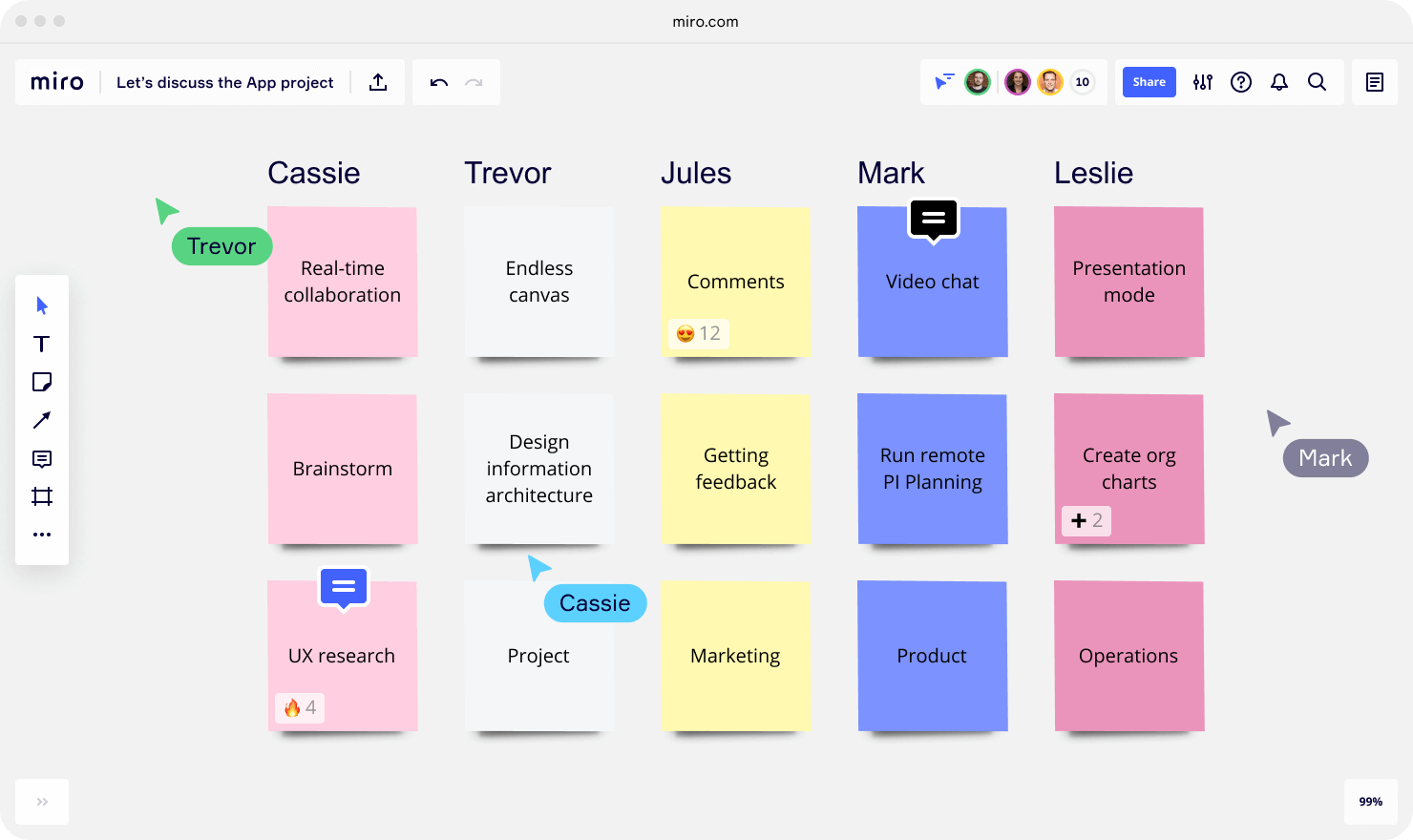Select the comment tool in toolbar
This screenshot has width=1413, height=840.
coord(42,459)
